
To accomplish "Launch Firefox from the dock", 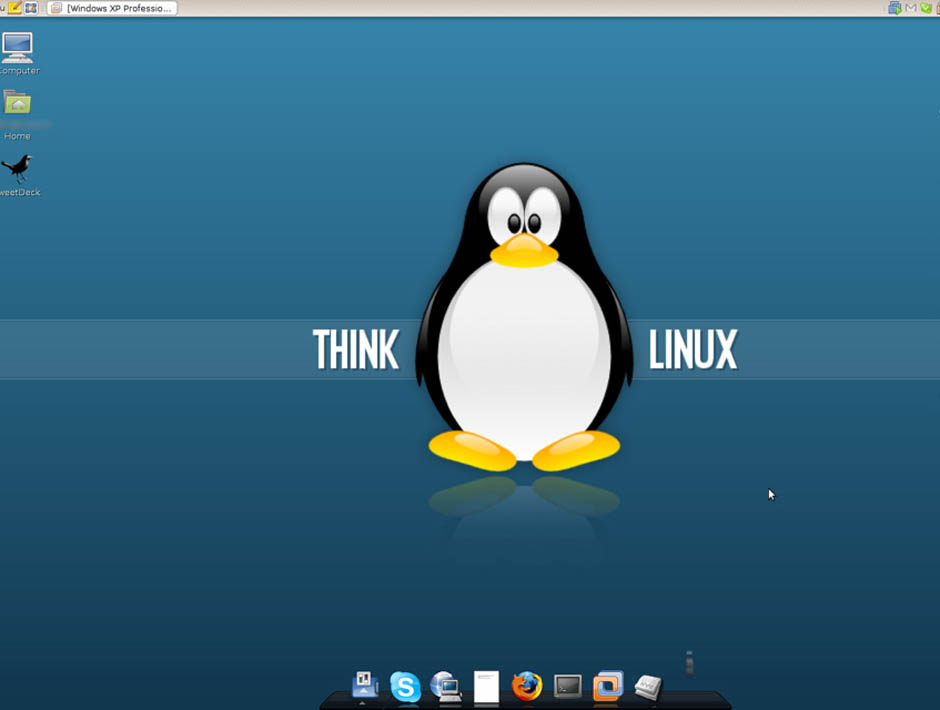I will click(527, 686).
